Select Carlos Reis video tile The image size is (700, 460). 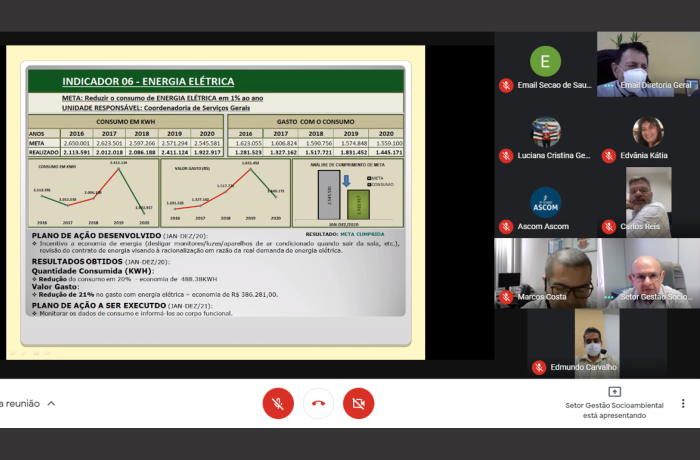pos(648,202)
